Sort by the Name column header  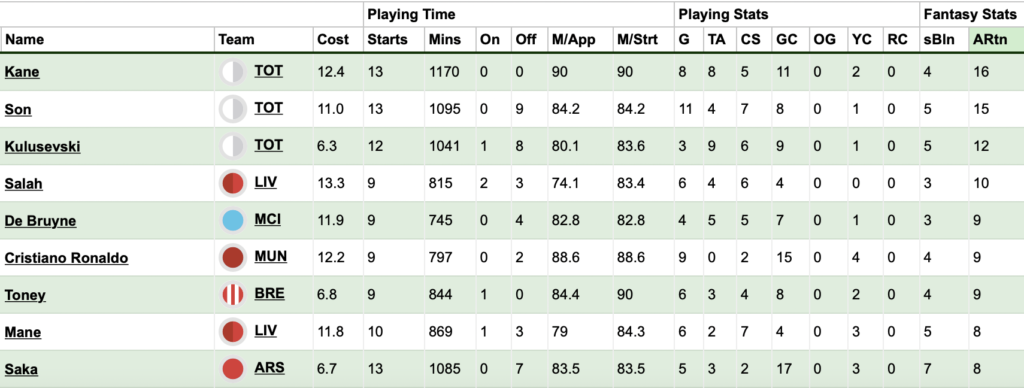[24, 39]
